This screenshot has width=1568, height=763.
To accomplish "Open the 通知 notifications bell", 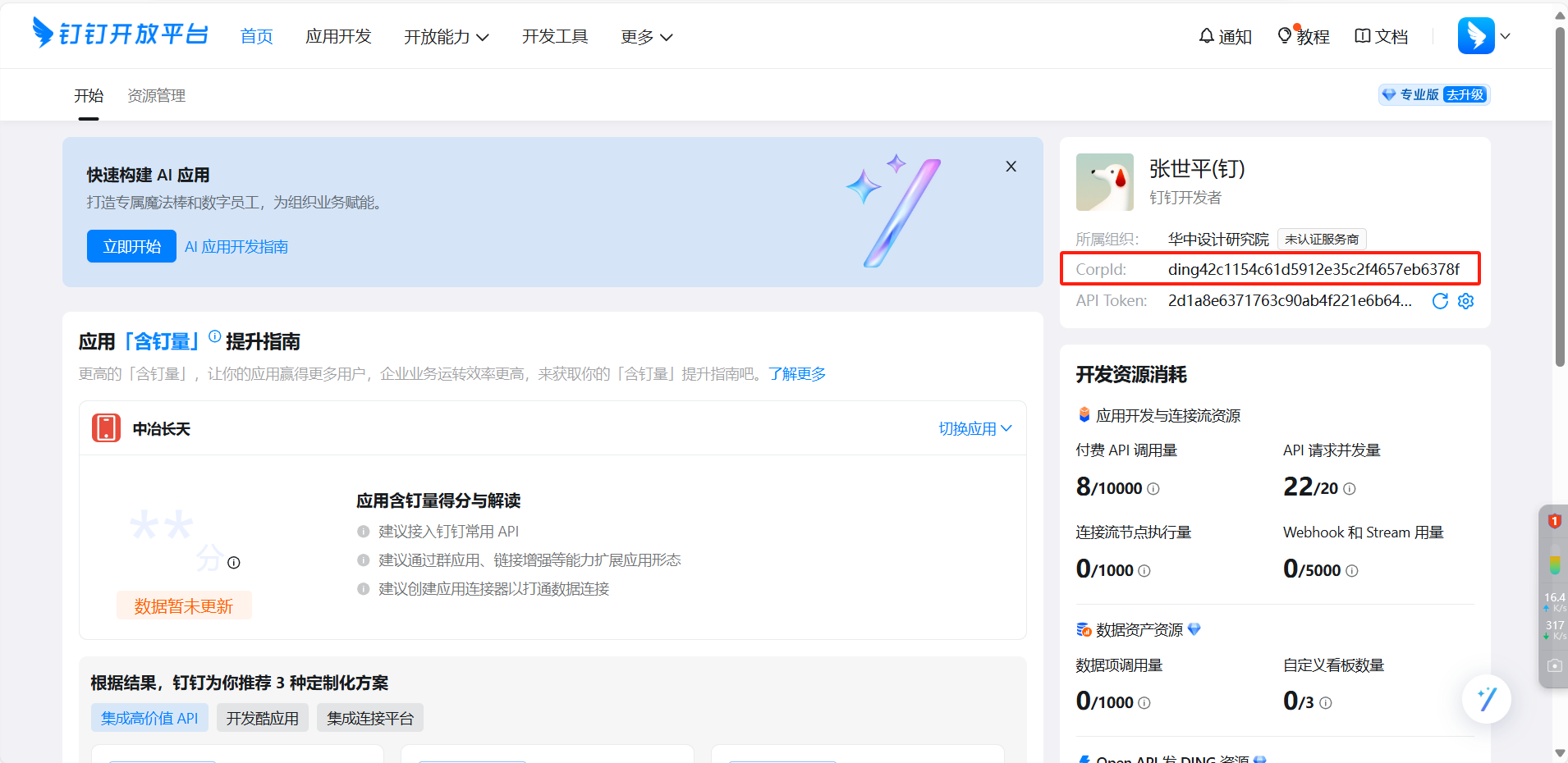I will pos(1225,36).
